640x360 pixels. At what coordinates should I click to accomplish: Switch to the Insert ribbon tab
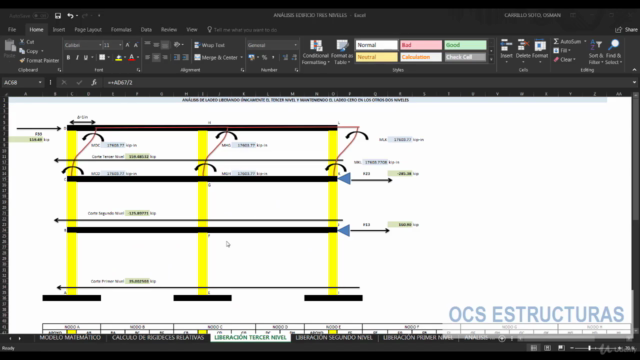tap(59, 30)
